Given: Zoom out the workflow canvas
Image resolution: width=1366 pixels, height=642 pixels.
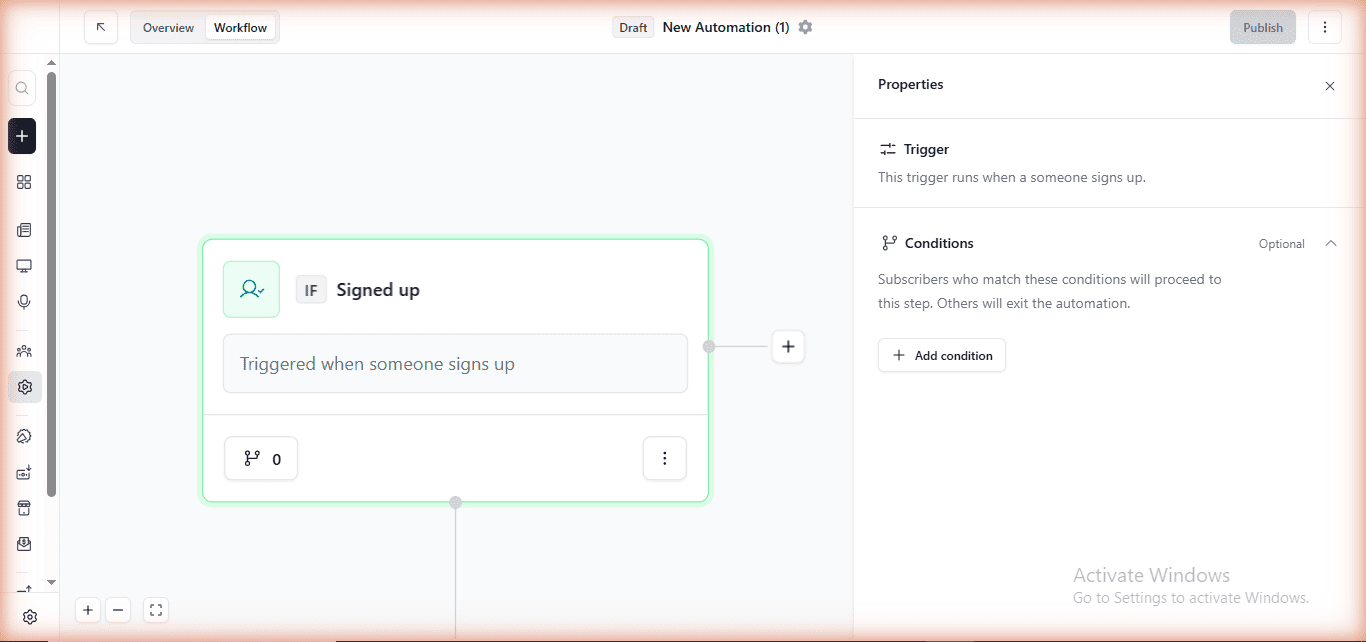Looking at the screenshot, I should point(118,610).
